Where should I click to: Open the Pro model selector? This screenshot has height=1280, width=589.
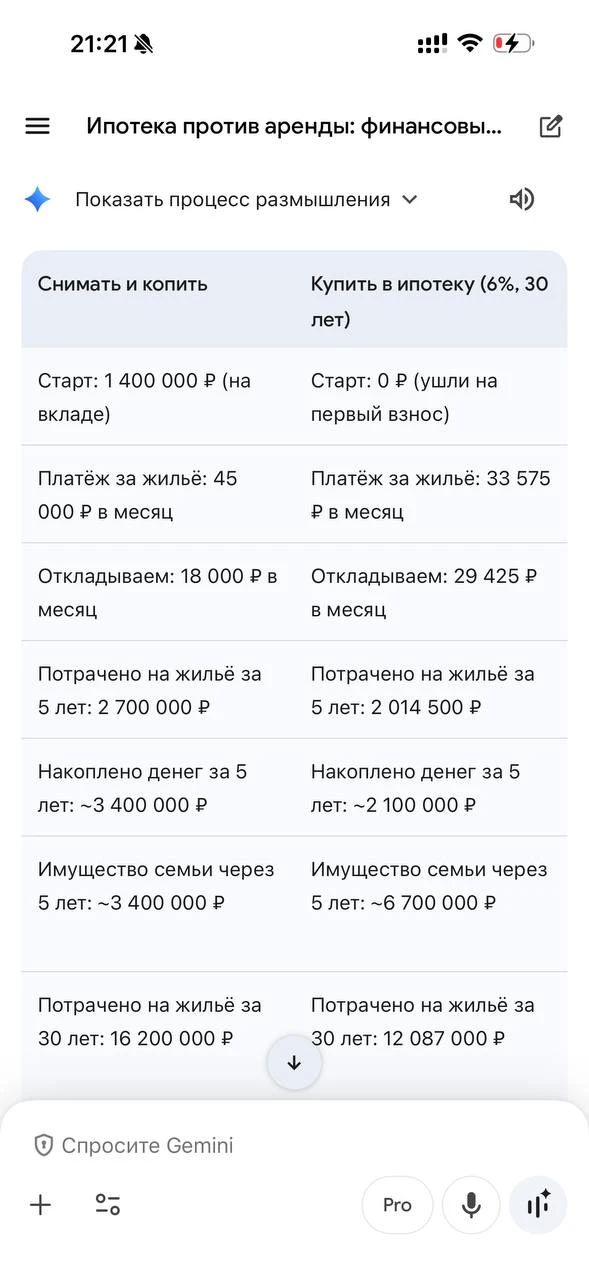click(397, 1205)
